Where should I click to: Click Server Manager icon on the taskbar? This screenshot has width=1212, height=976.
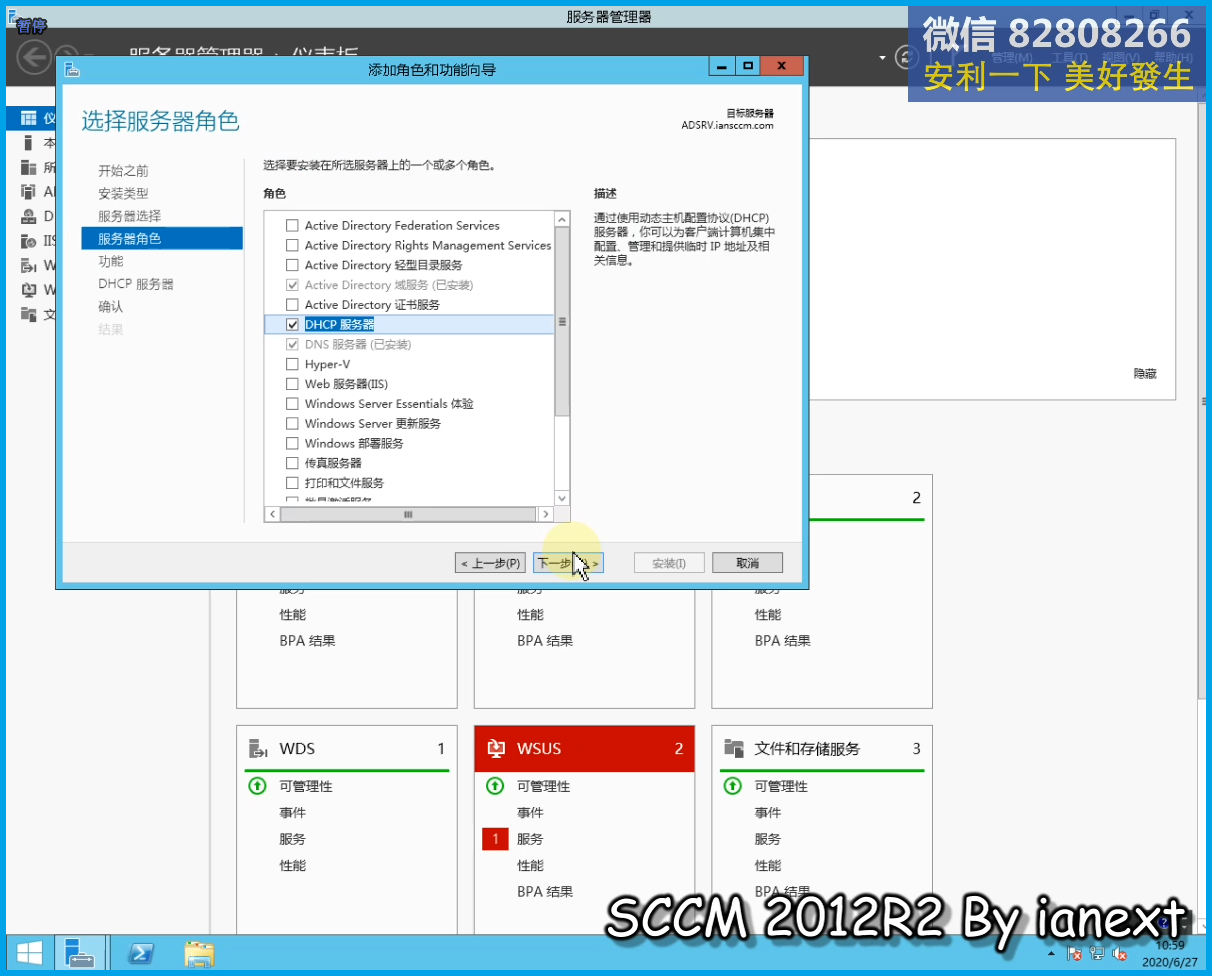tap(81, 953)
